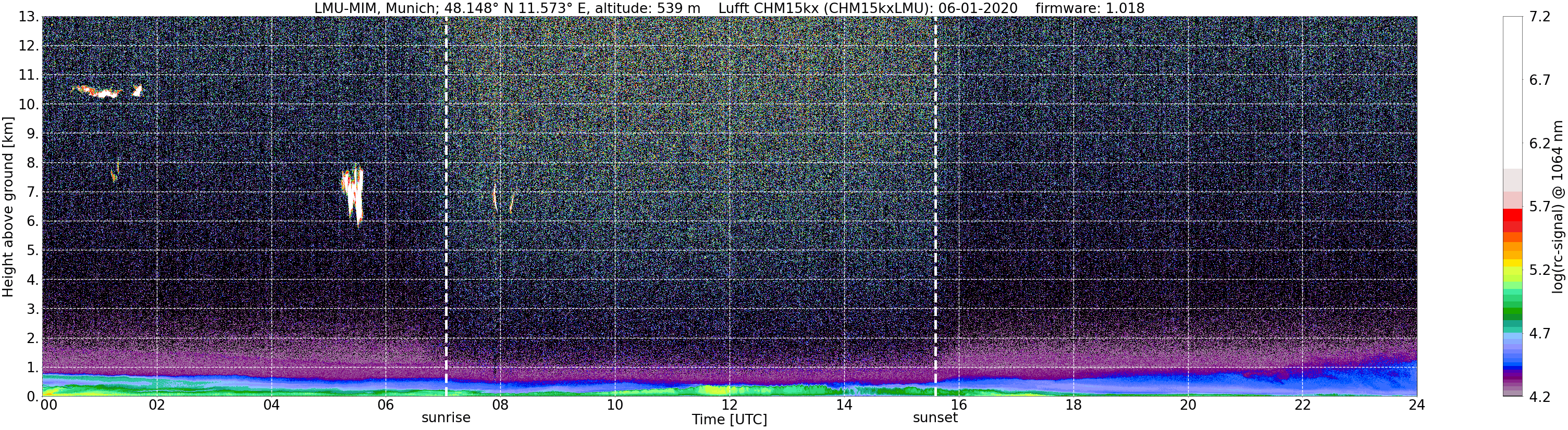This screenshot has height=430, width=1568.
Task: Click the time axis tick '14'
Action: pyautogui.click(x=844, y=405)
